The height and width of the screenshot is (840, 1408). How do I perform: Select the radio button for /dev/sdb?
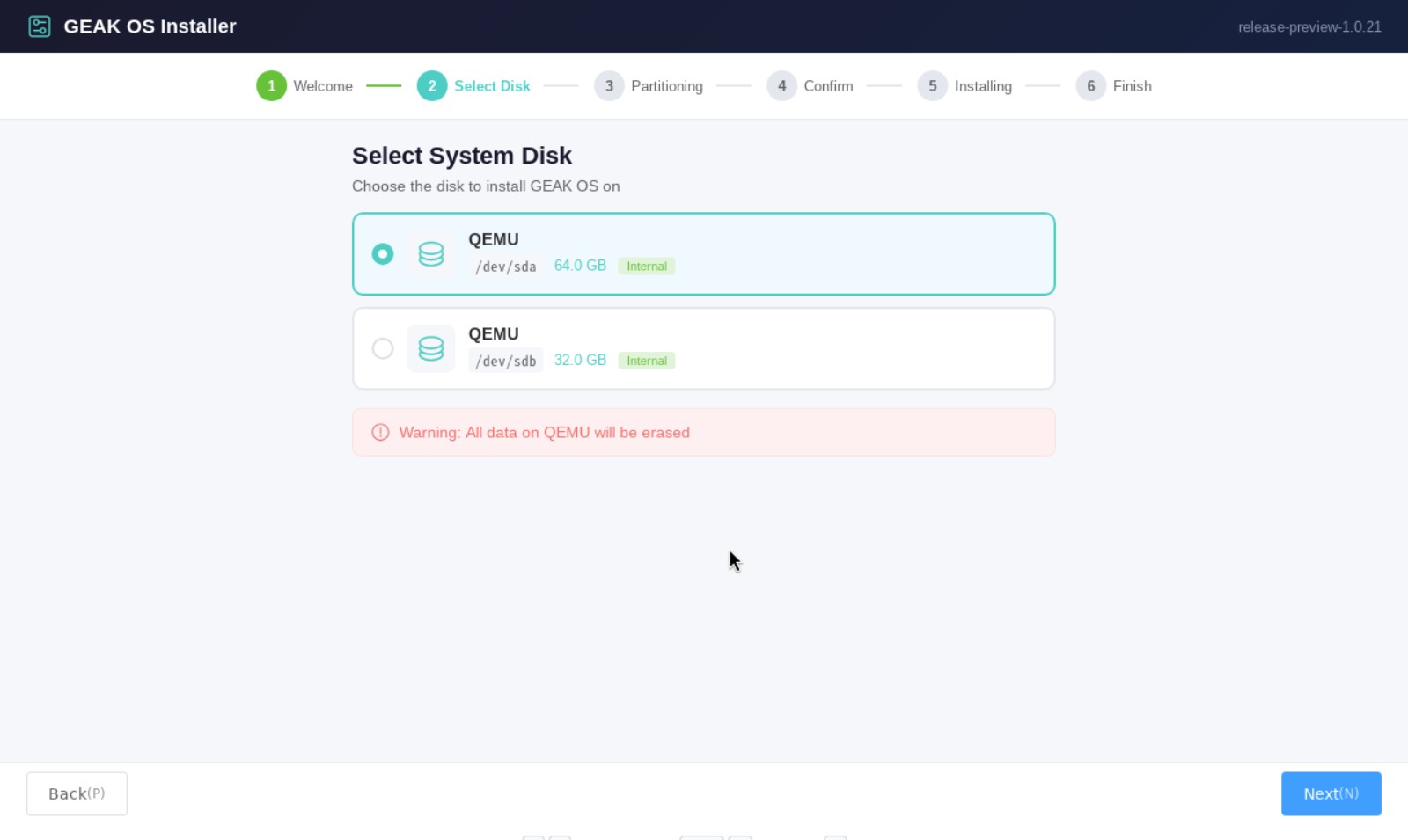tap(383, 348)
